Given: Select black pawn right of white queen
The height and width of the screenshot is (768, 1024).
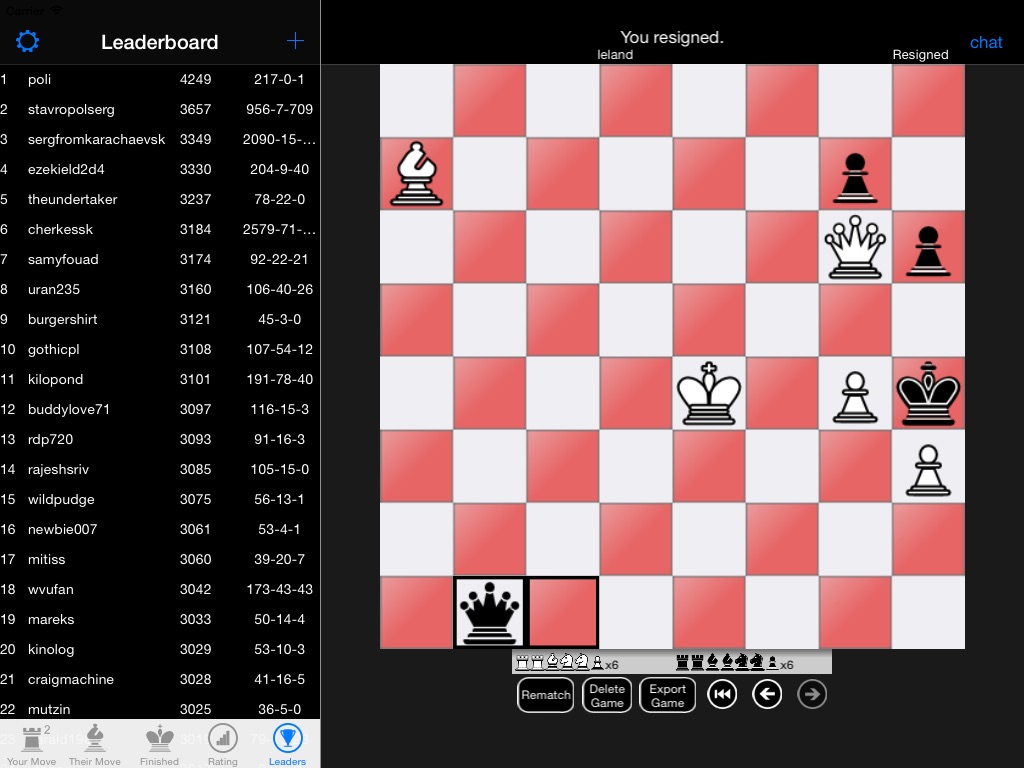Looking at the screenshot, I should [x=928, y=251].
